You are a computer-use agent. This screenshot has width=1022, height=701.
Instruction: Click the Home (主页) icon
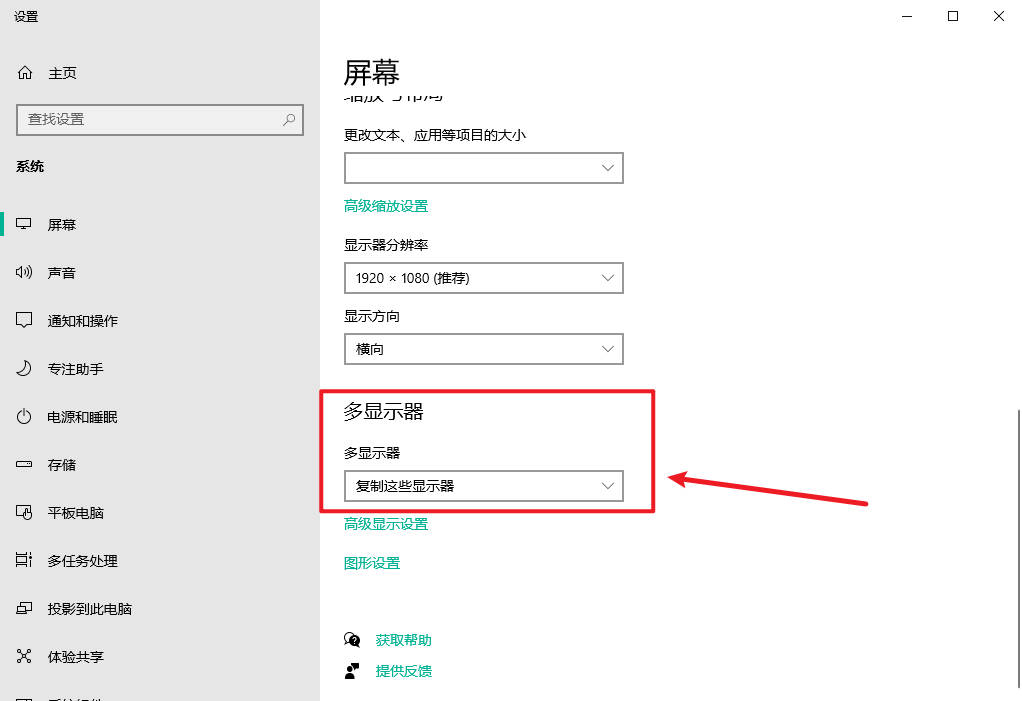click(x=25, y=72)
